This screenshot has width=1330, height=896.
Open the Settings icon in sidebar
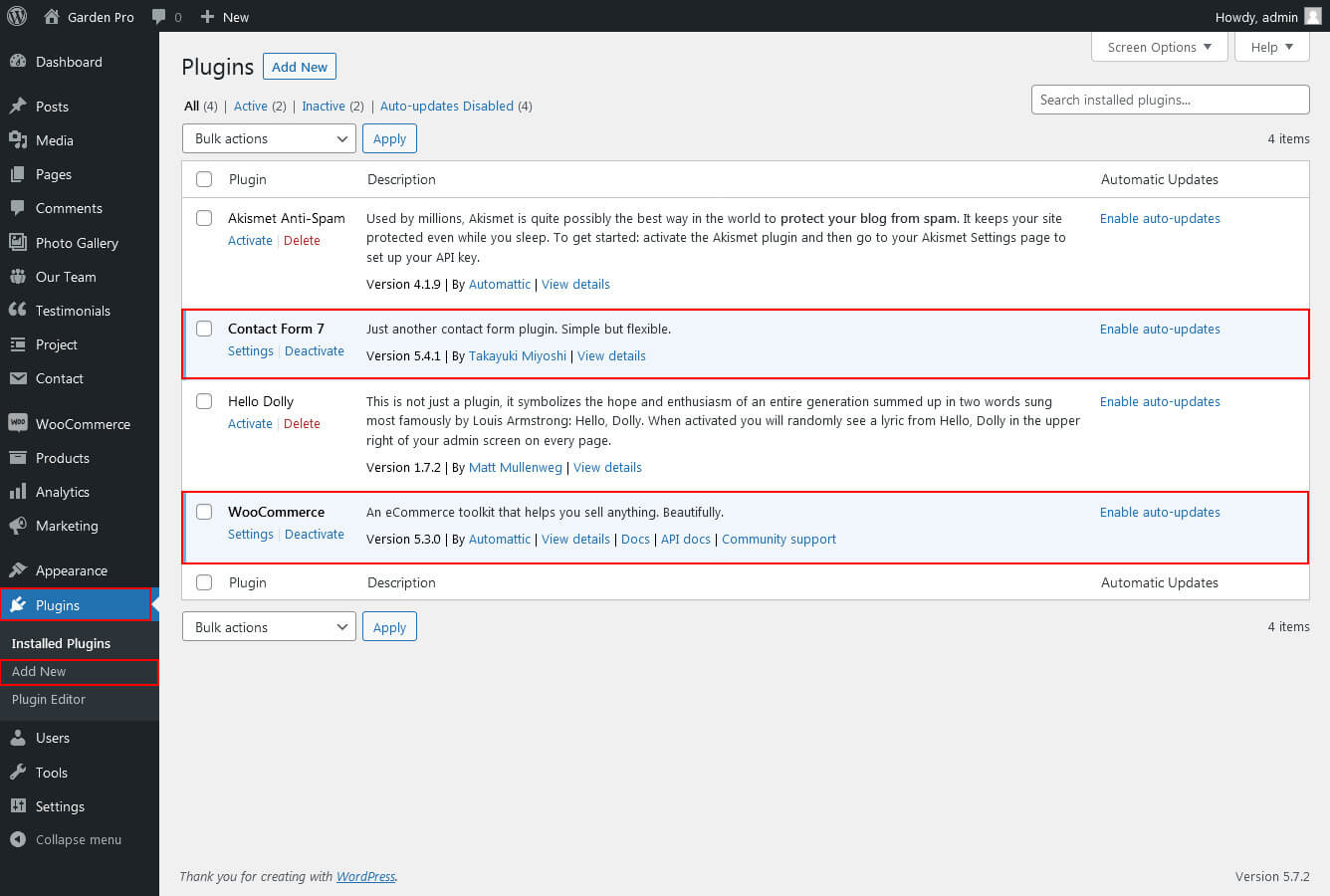17,806
